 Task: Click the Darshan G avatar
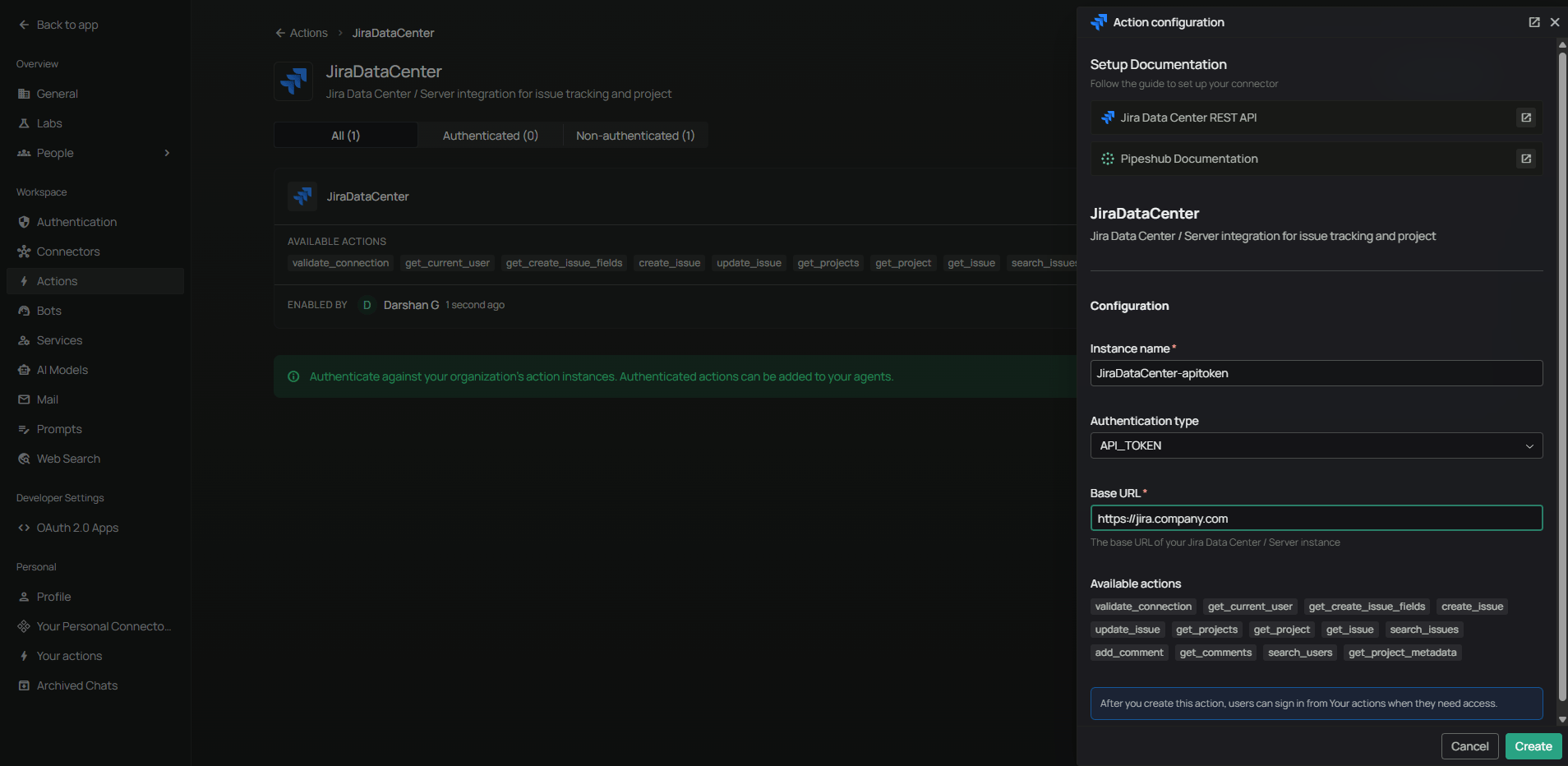point(367,305)
